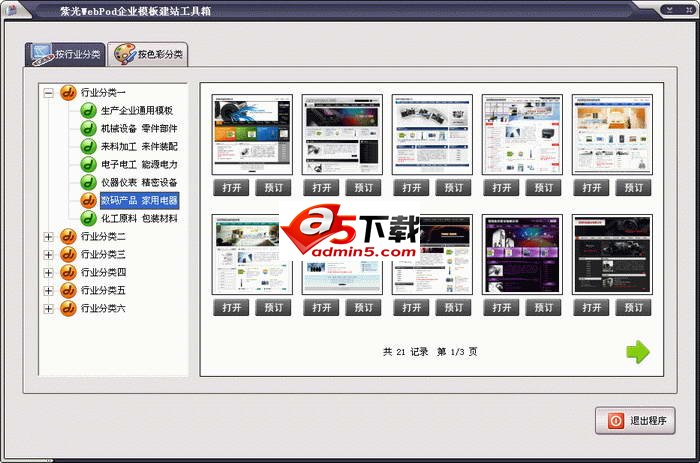Image resolution: width=700 pixels, height=463 pixels.
Task: Click the 退出程序 exit button
Action: click(635, 421)
